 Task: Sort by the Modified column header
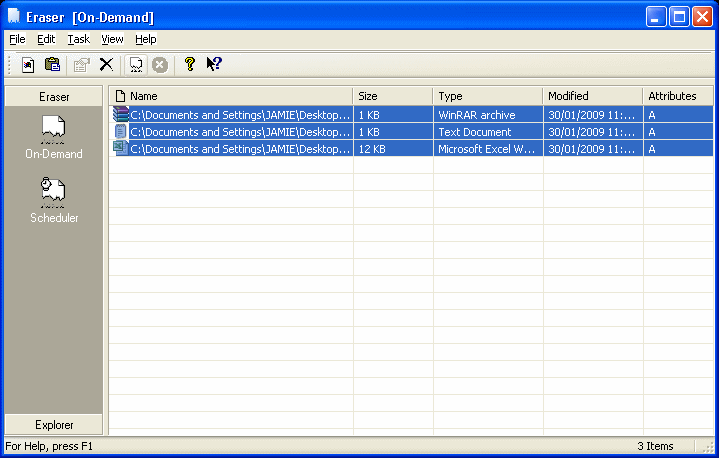[593, 96]
